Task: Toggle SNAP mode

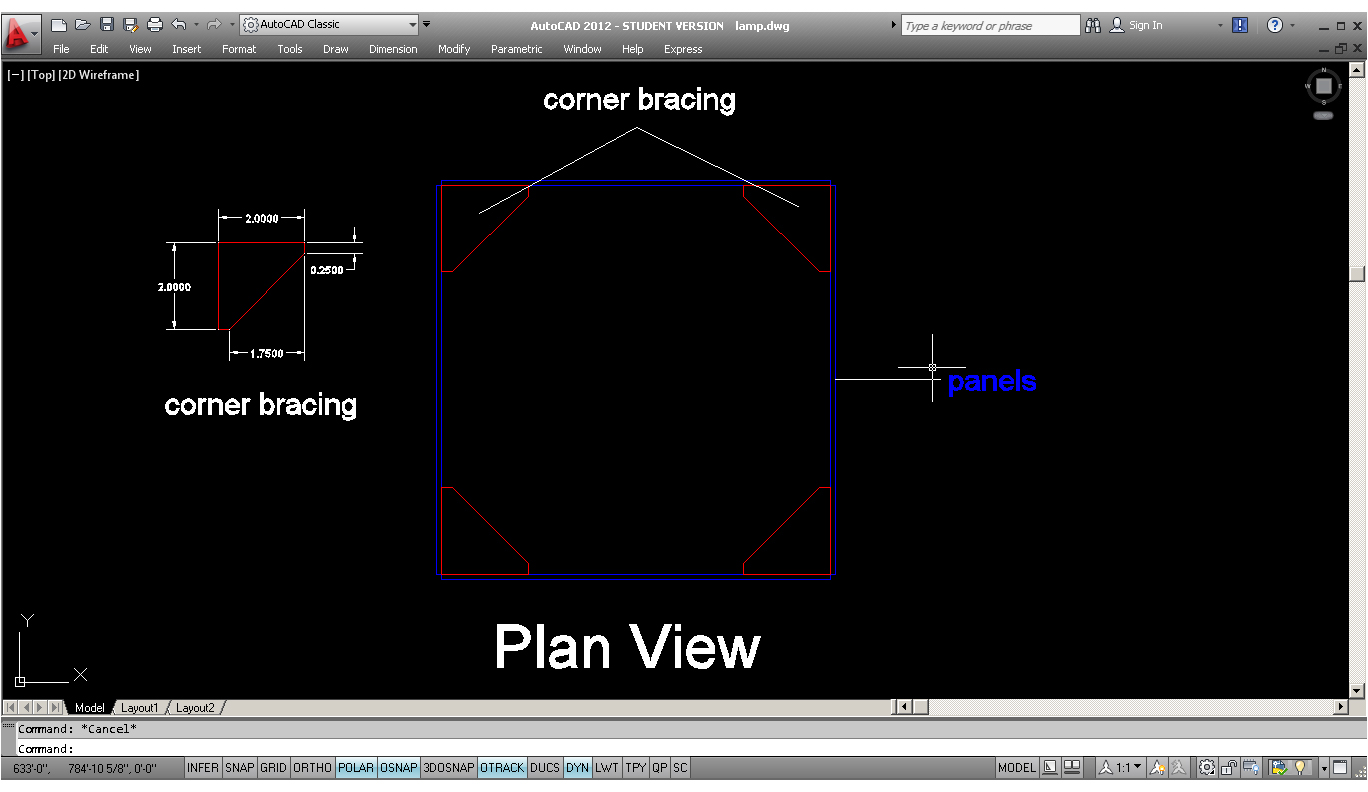Action: (240, 768)
